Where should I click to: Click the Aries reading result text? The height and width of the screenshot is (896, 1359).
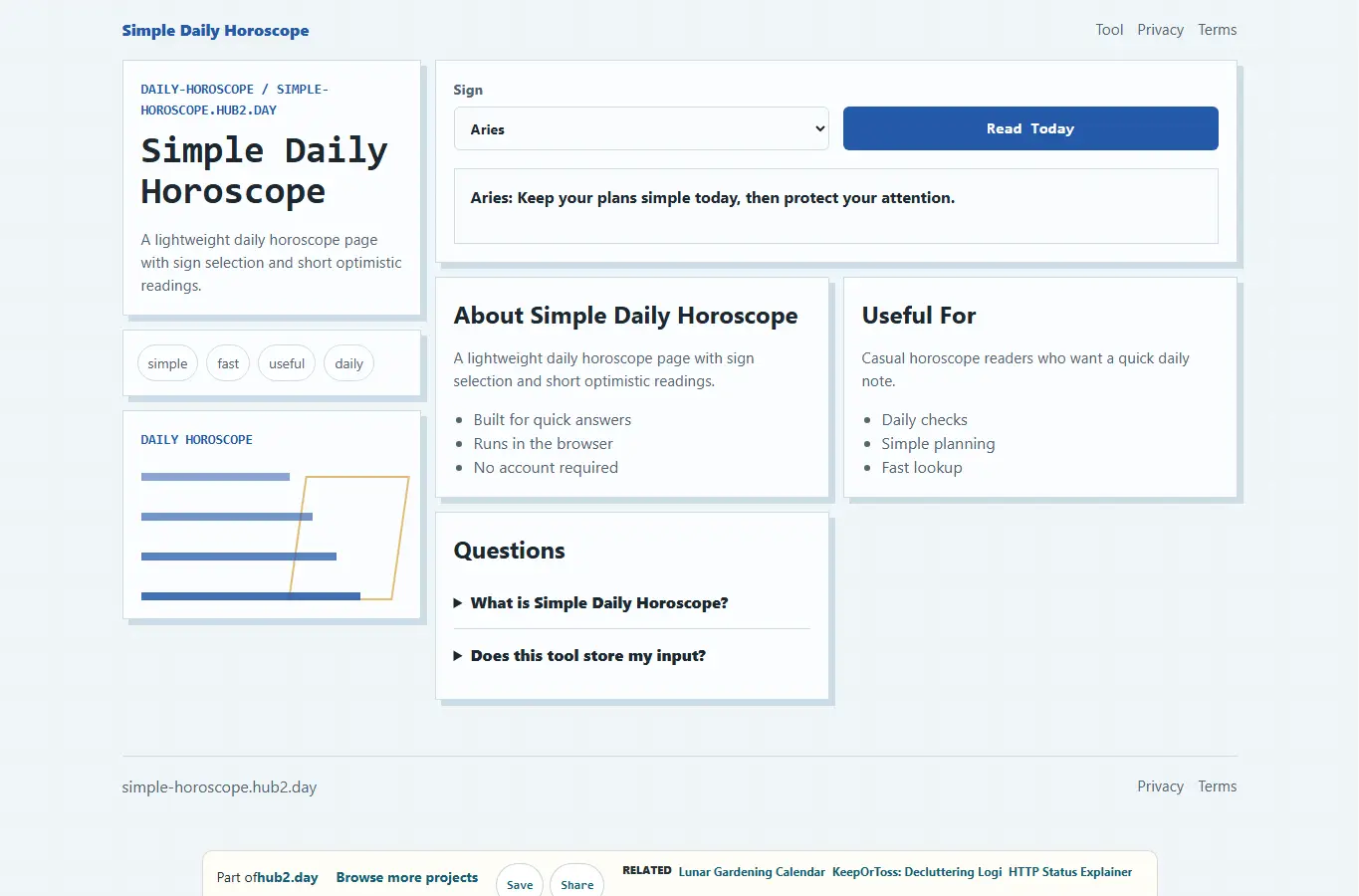(713, 198)
